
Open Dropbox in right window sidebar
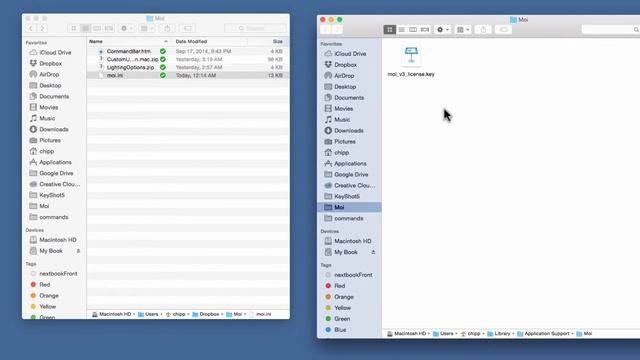click(x=345, y=65)
